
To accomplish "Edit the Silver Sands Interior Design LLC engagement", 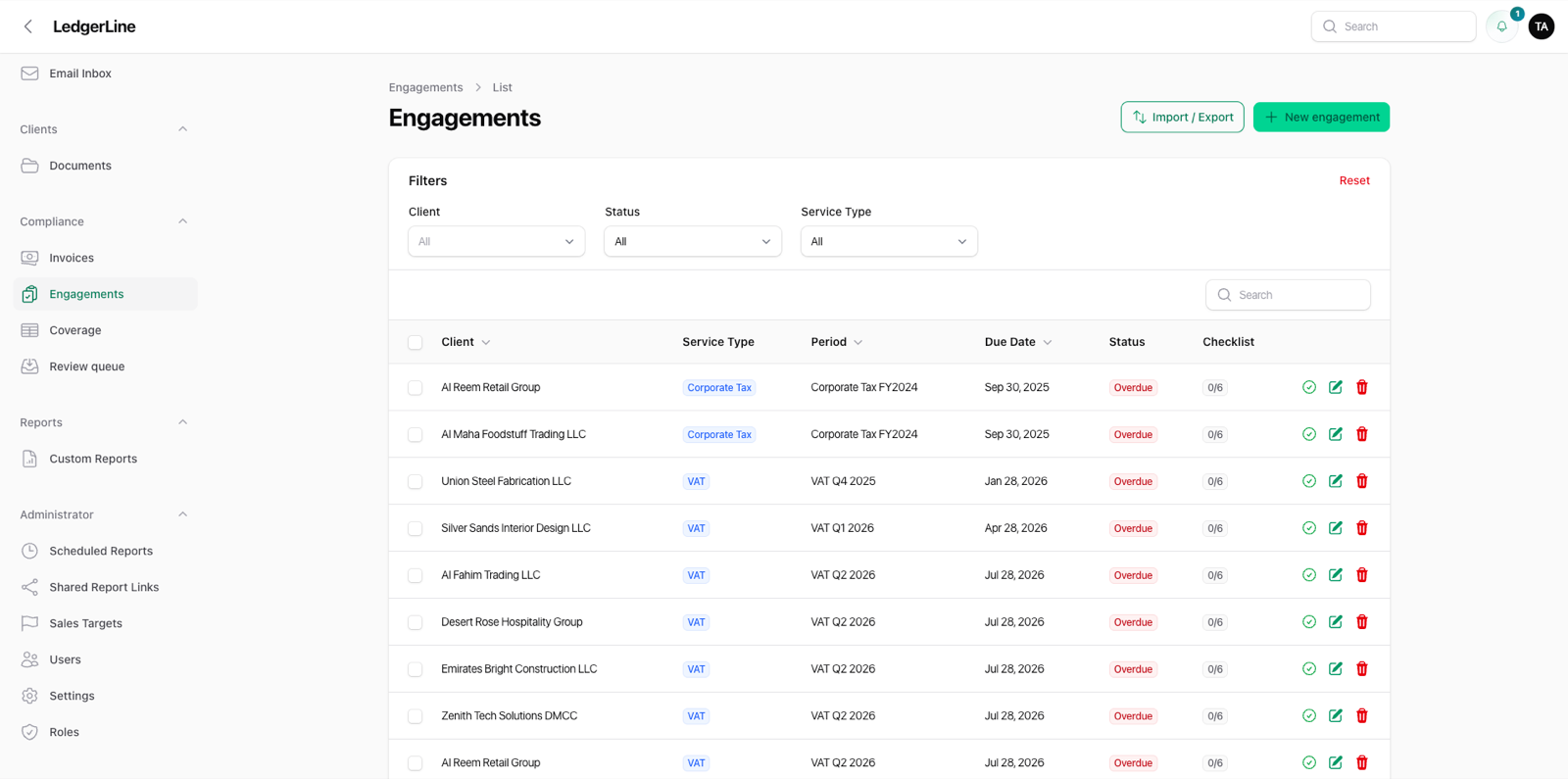I will point(1336,528).
